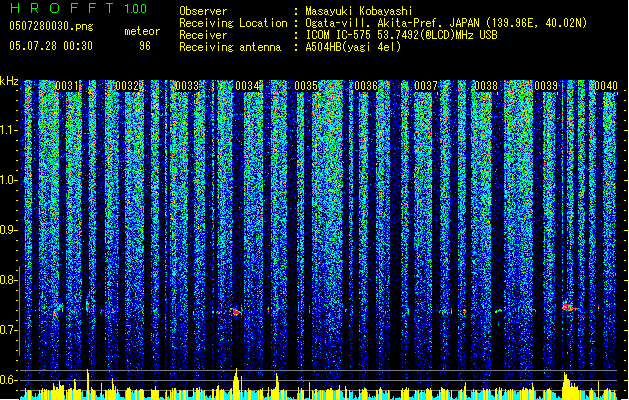Click the meteor count value 96
Viewport: 629px width, 400px height.
pos(145,46)
